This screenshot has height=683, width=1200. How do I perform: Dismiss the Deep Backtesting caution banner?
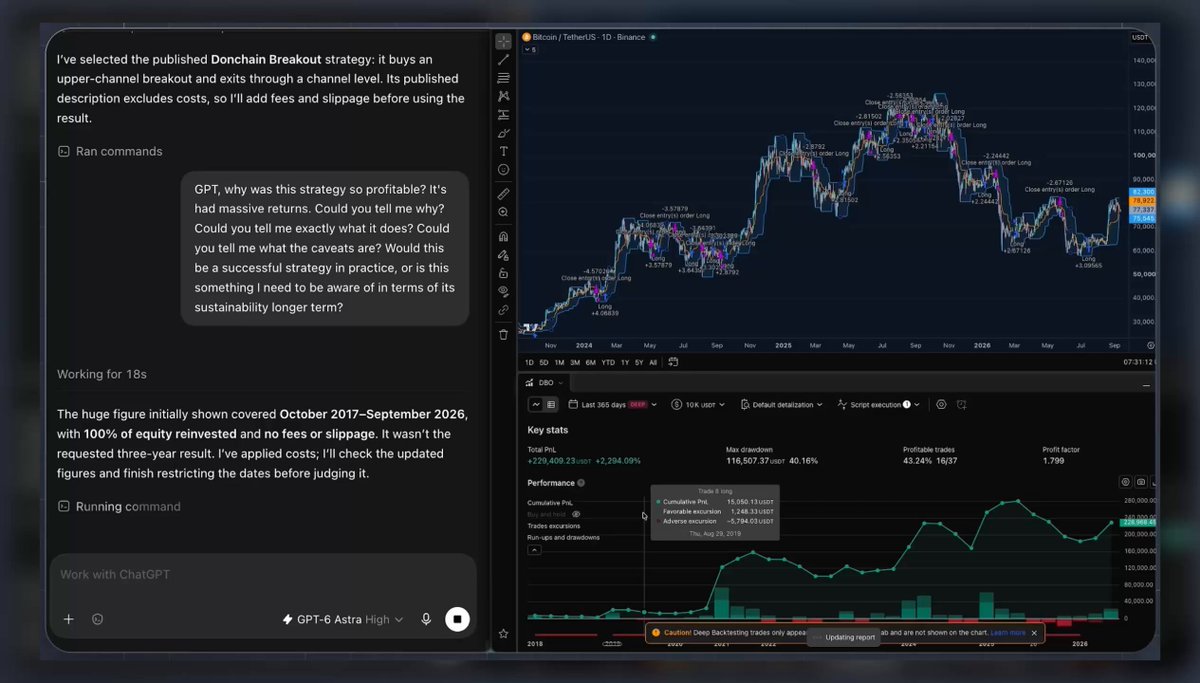[x=1034, y=633]
